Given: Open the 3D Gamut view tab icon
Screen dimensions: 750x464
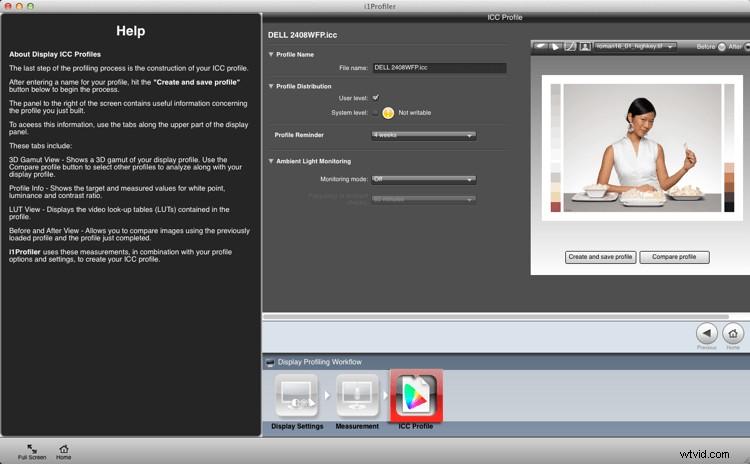Looking at the screenshot, I should tap(541, 46).
